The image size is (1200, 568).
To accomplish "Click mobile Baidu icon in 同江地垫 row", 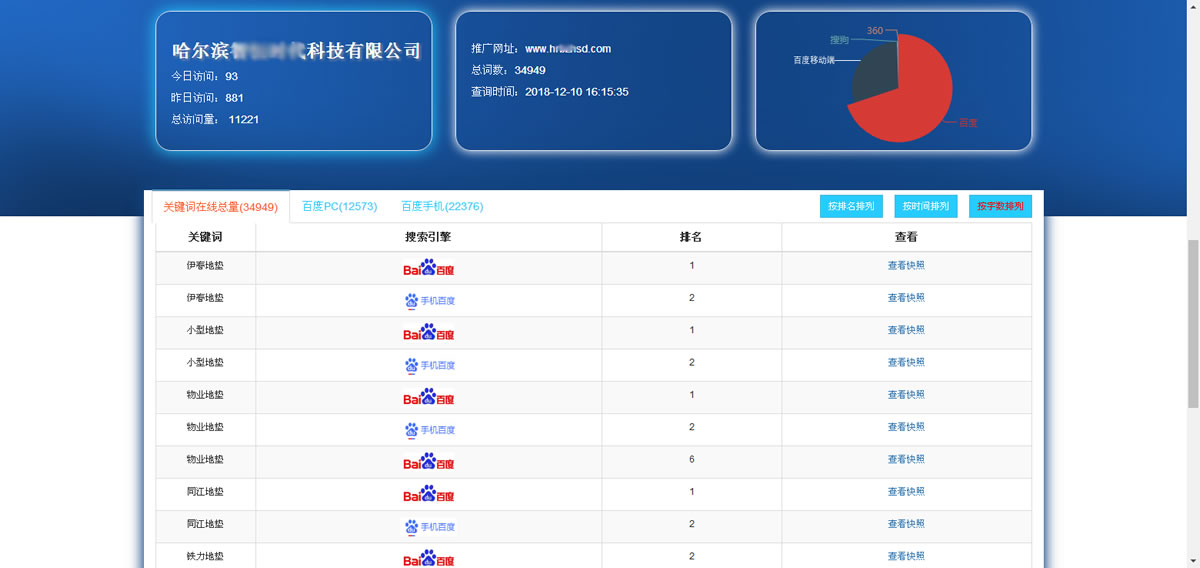I will 429,527.
